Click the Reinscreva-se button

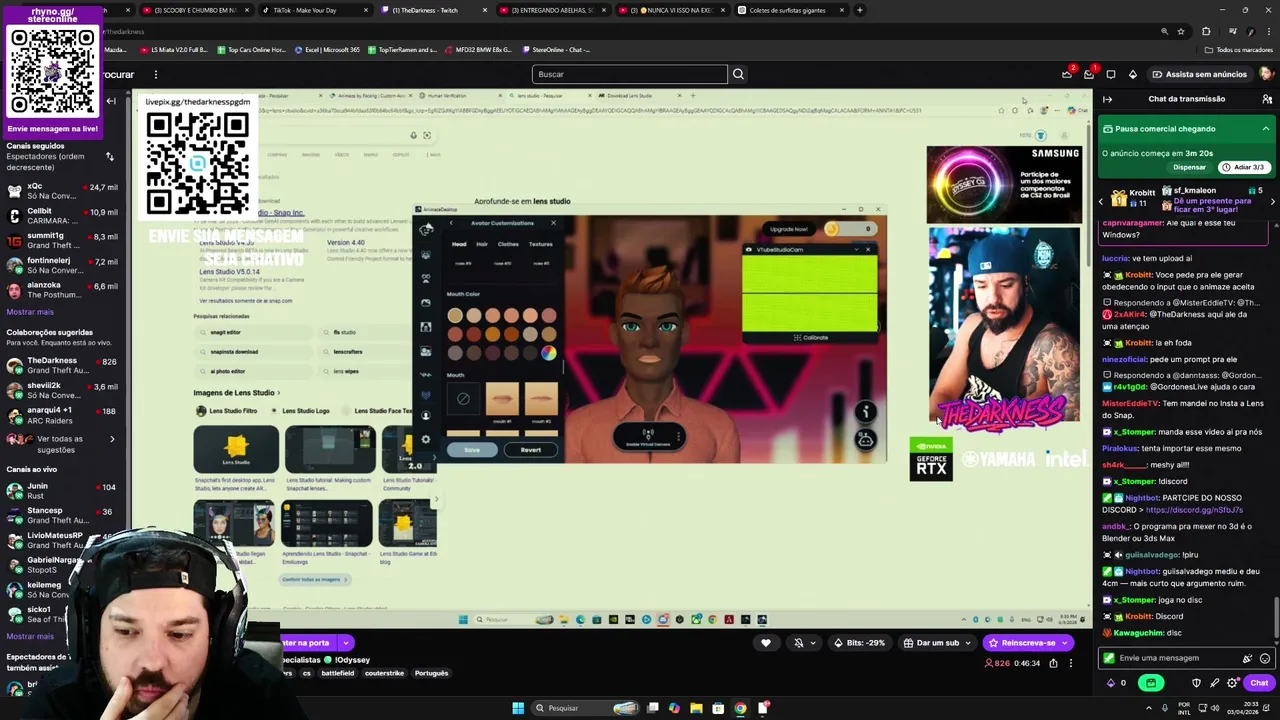[x=1021, y=643]
